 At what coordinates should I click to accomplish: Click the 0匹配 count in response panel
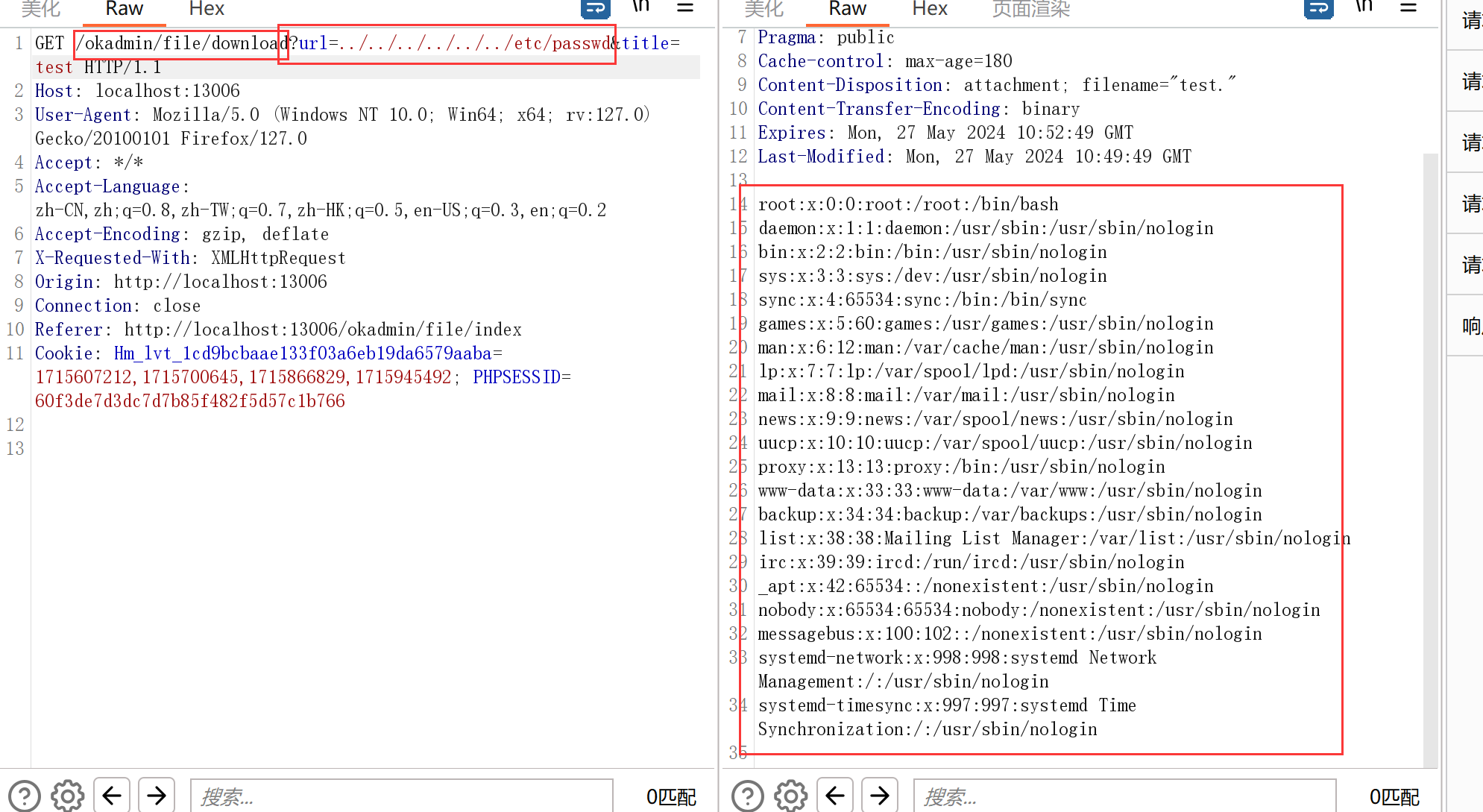(1394, 797)
